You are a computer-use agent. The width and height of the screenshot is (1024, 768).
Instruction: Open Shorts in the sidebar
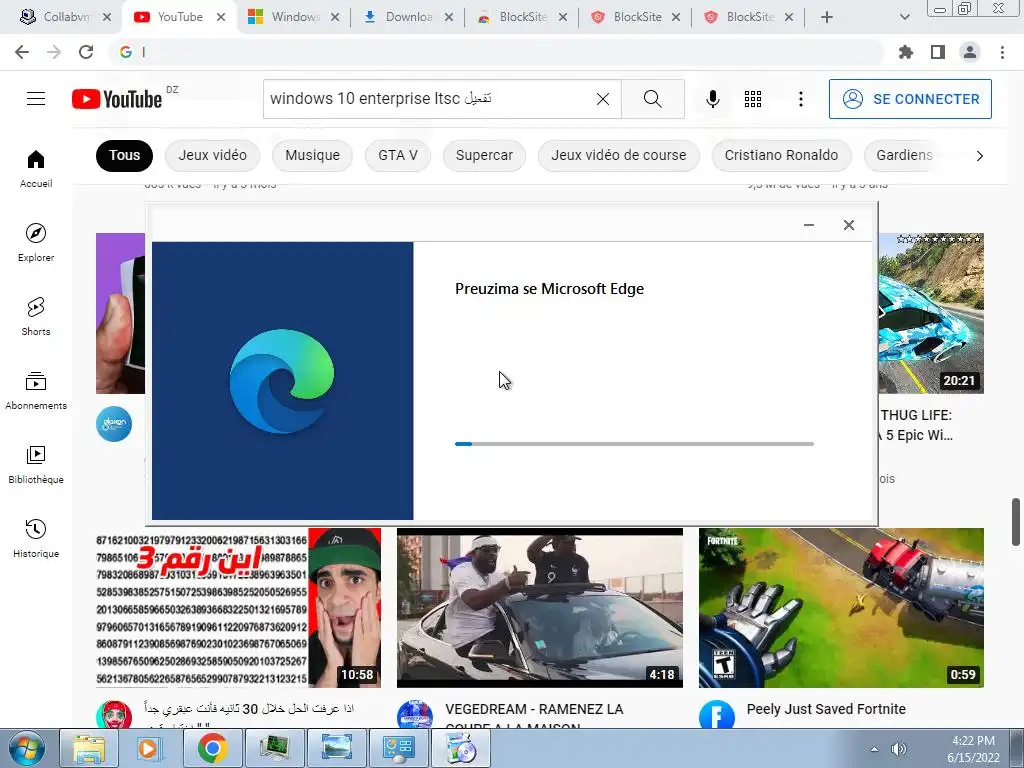(x=36, y=317)
